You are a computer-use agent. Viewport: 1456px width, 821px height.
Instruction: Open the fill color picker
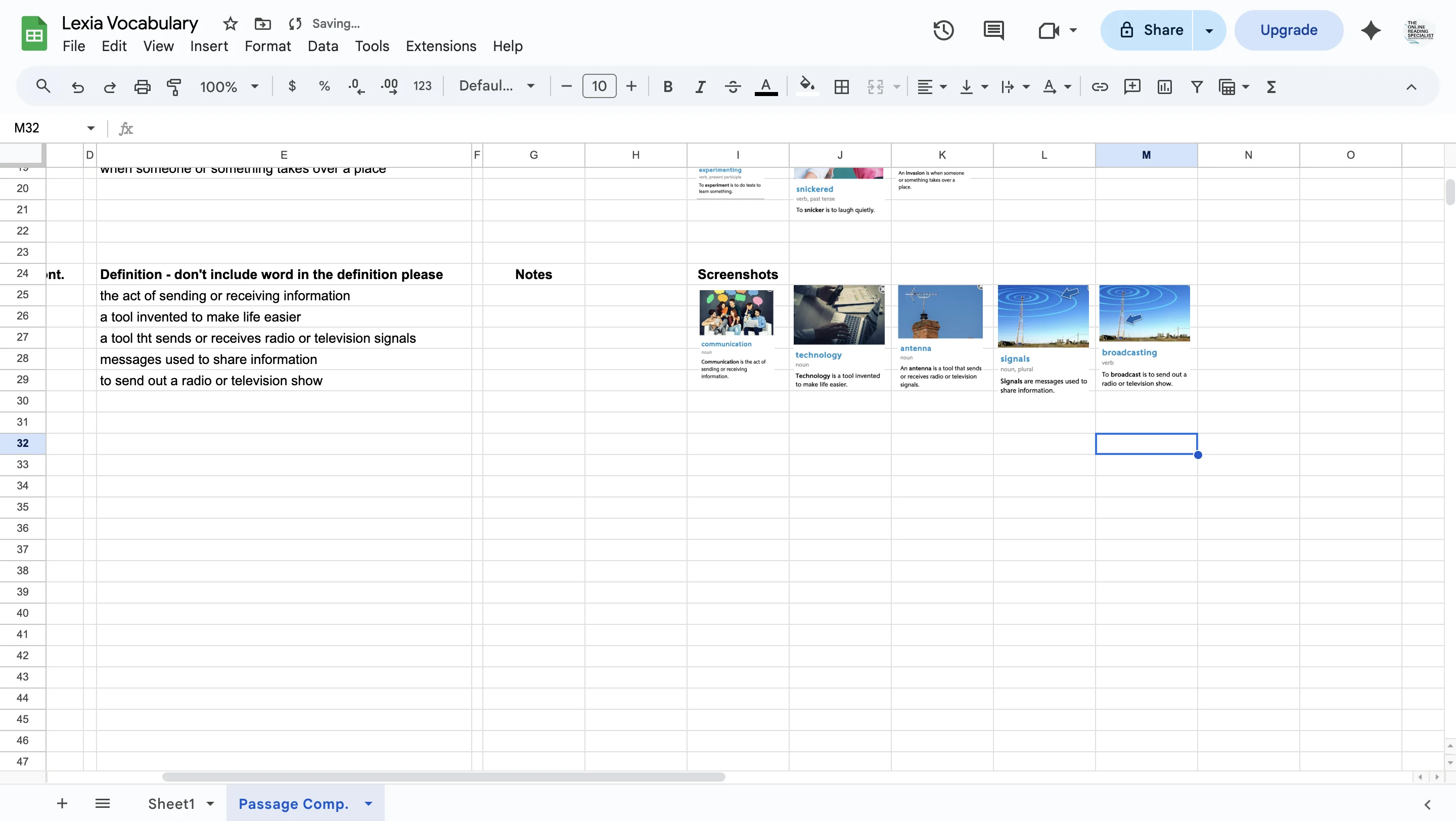806,86
